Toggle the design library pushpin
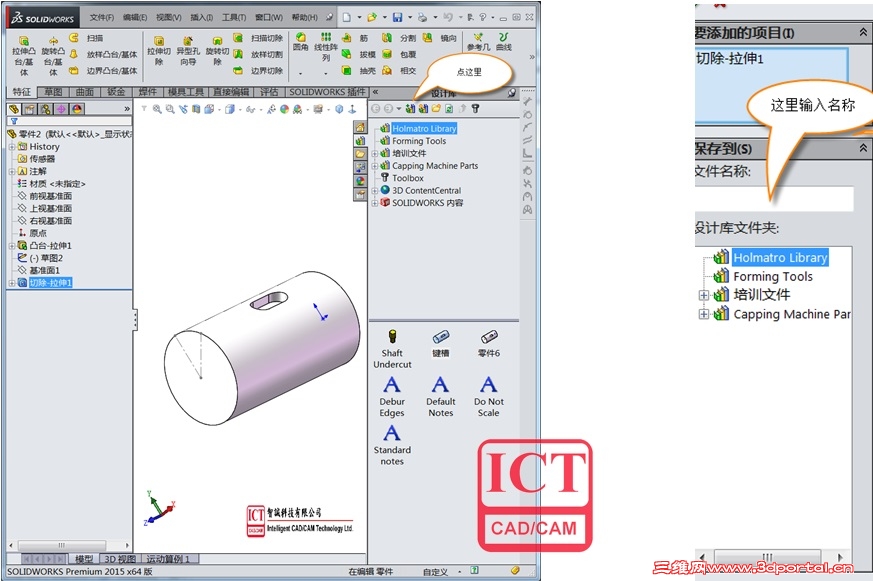Image resolution: width=873 pixels, height=581 pixels. point(512,93)
